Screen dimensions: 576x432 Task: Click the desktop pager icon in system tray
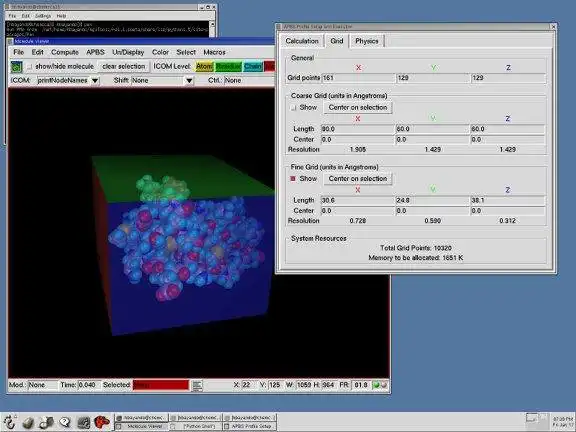tap(532, 418)
